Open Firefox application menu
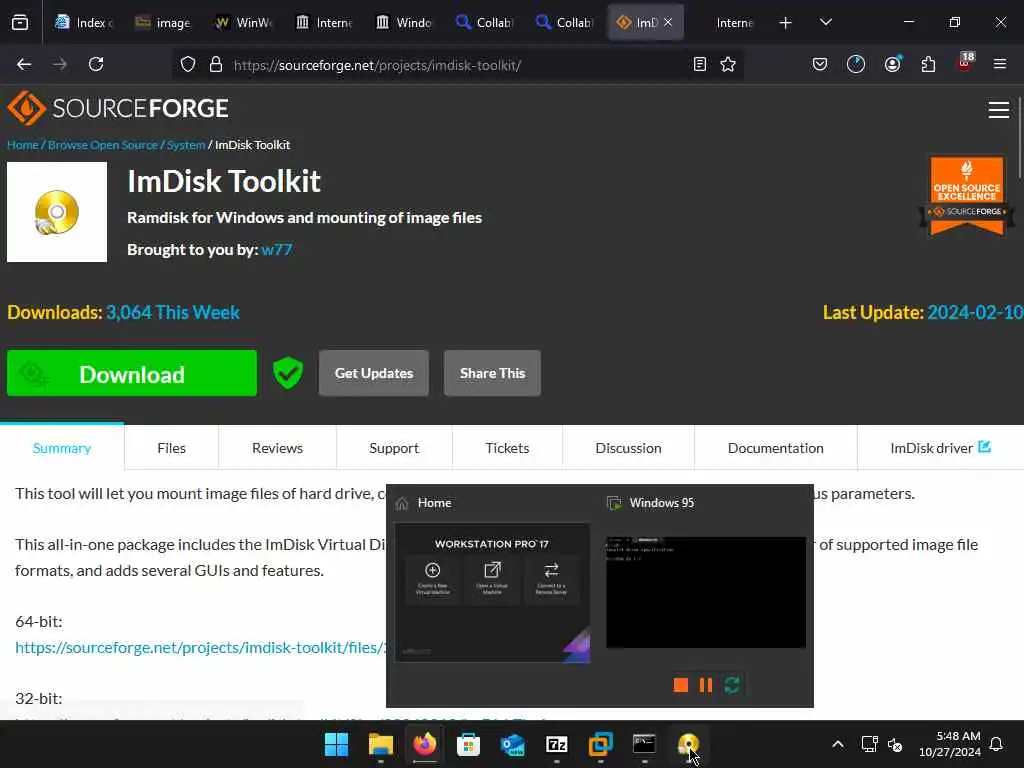1024x768 pixels. coord(1000,64)
